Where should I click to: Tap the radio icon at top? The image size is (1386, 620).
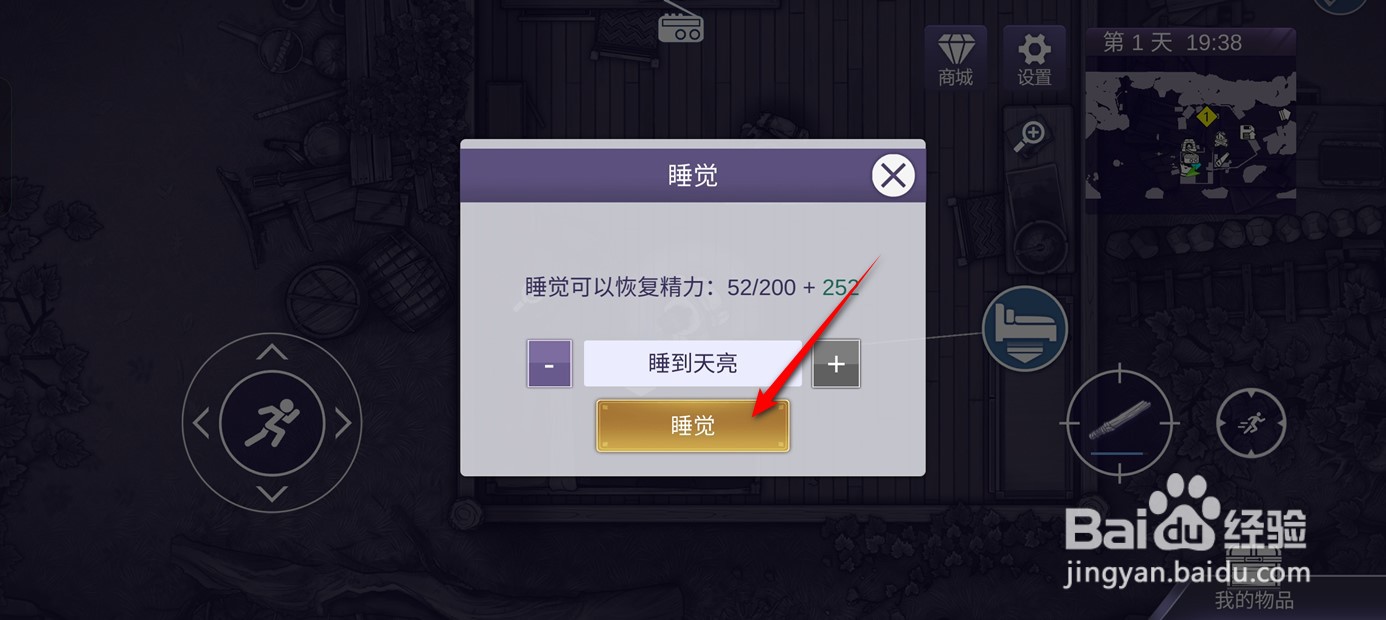coord(681,28)
